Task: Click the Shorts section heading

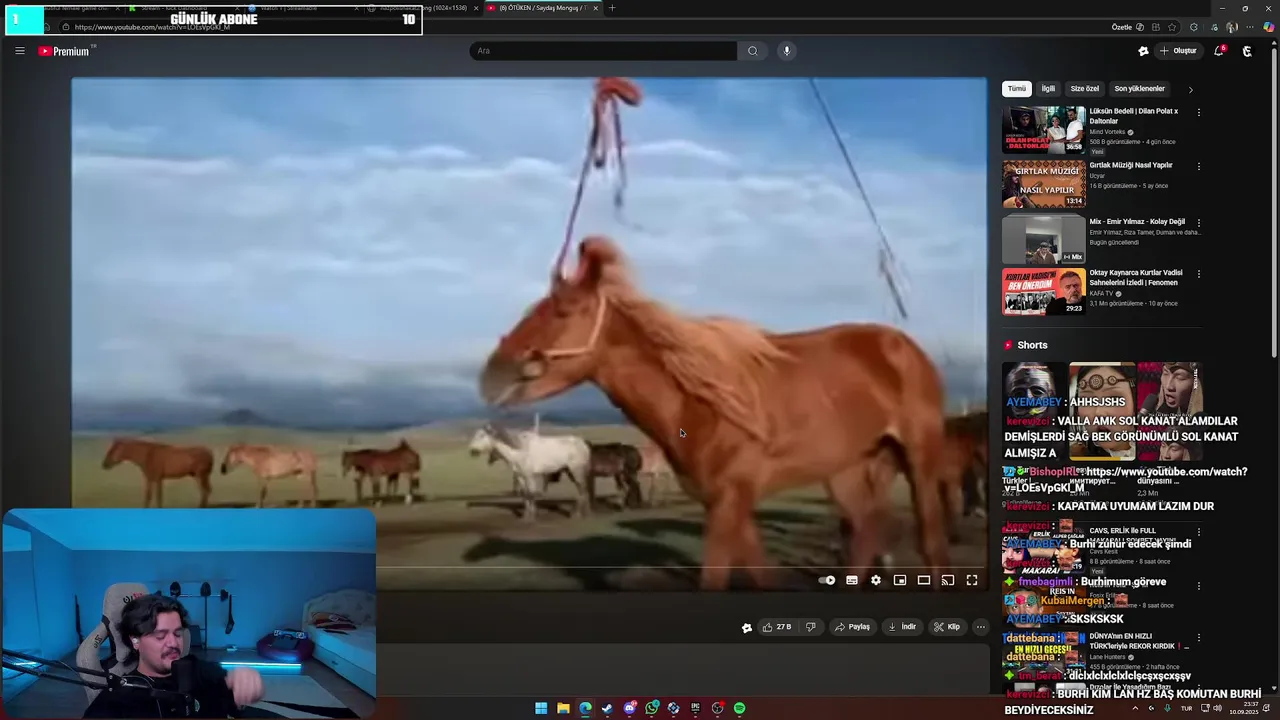Action: pyautogui.click(x=1032, y=345)
